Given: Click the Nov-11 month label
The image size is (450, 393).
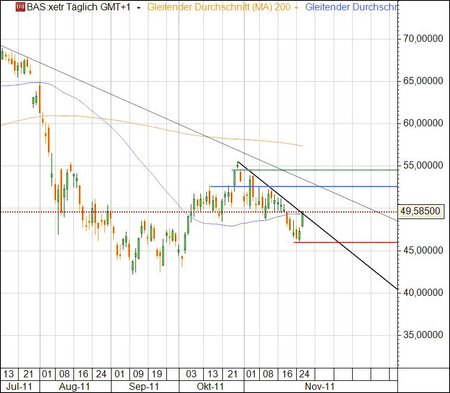Looking at the screenshot, I should click(320, 387).
